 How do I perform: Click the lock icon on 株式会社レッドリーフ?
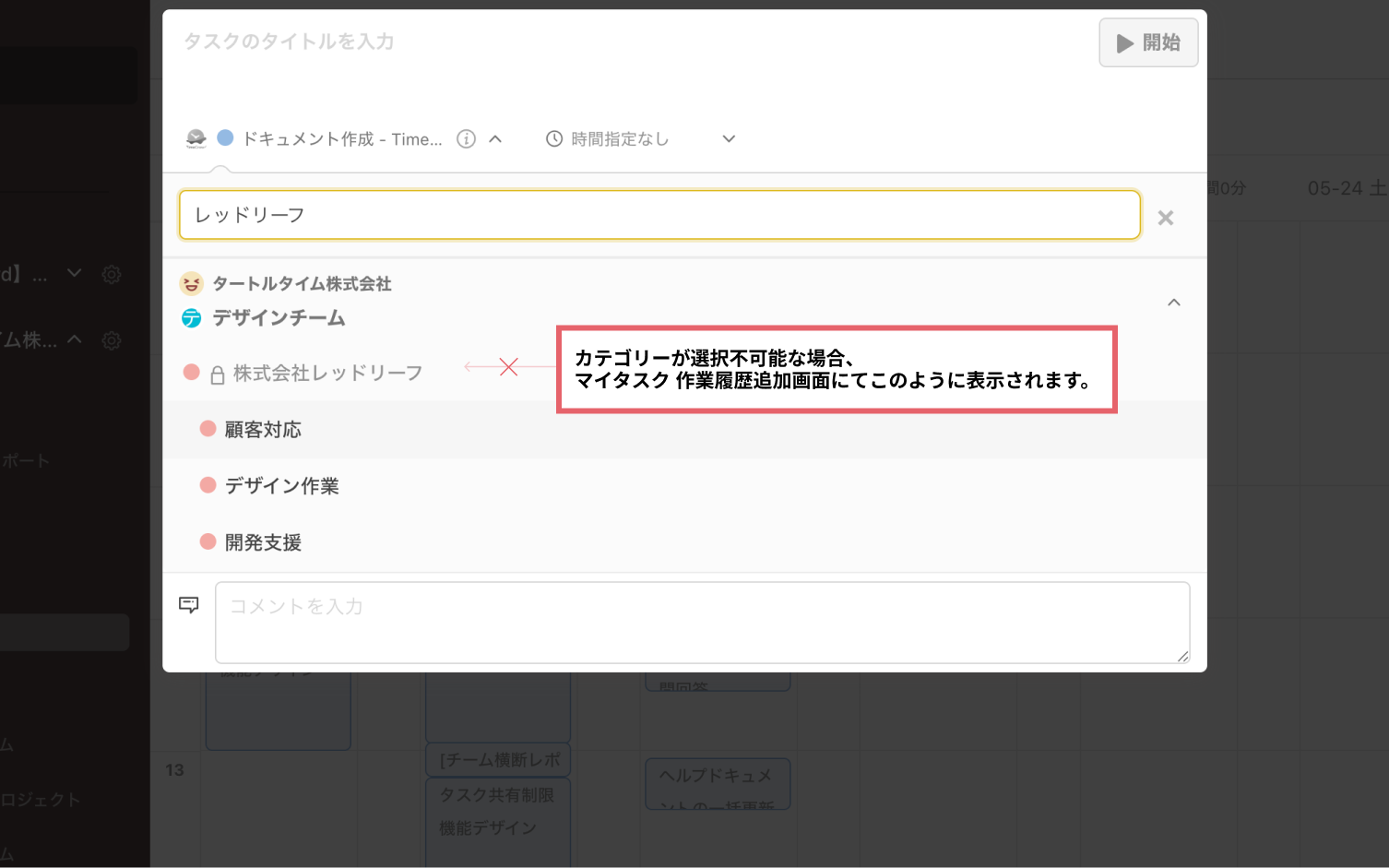pyautogui.click(x=218, y=375)
